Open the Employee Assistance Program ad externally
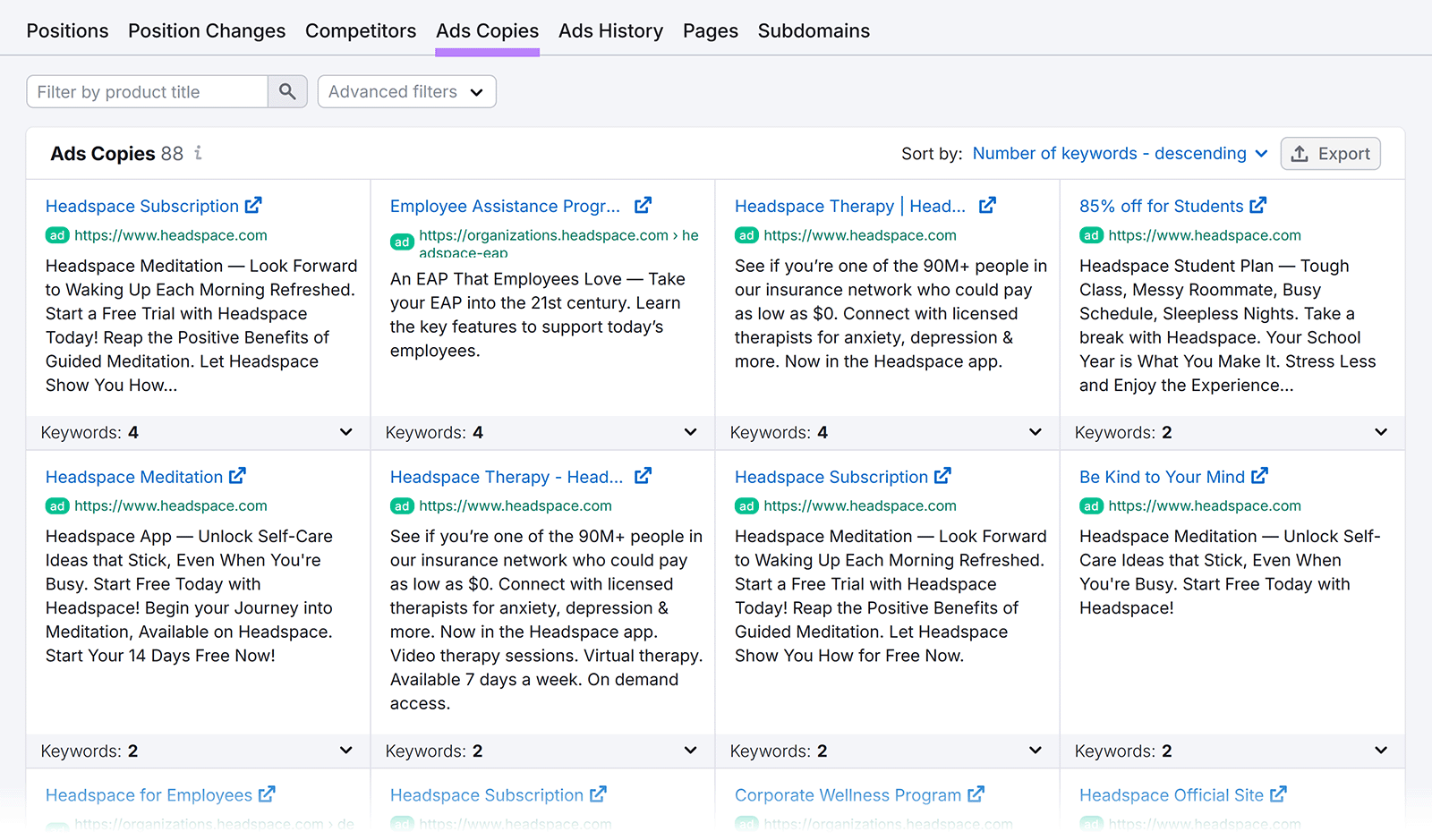Viewport: 1432px width, 840px height. pyautogui.click(x=643, y=204)
